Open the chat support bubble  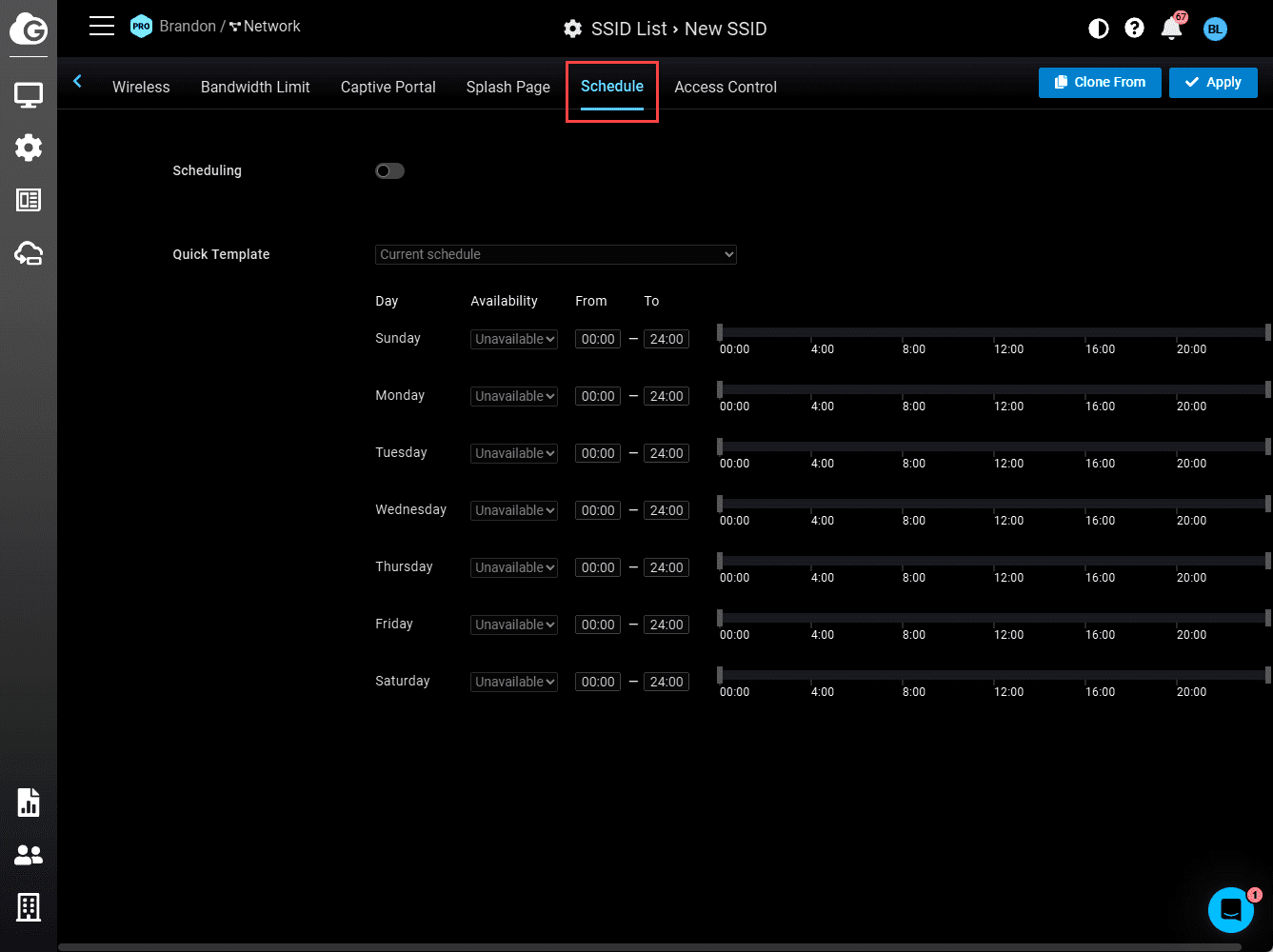[1231, 909]
